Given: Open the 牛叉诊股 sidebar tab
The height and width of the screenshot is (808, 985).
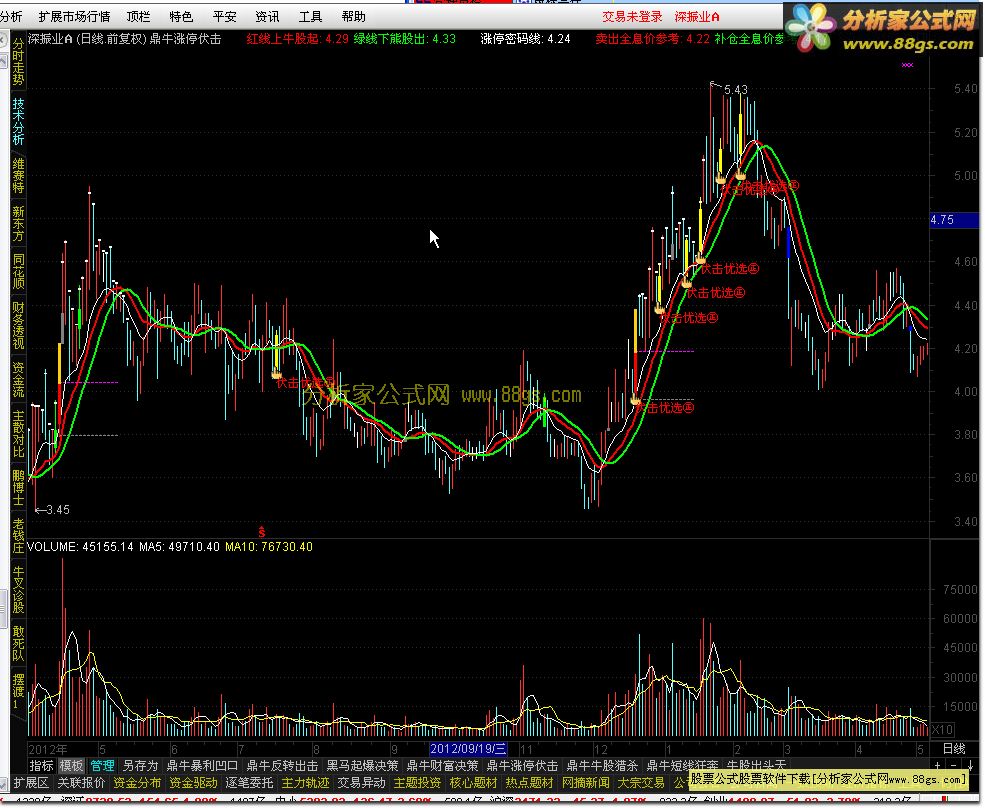Looking at the screenshot, I should pyautogui.click(x=18, y=589).
